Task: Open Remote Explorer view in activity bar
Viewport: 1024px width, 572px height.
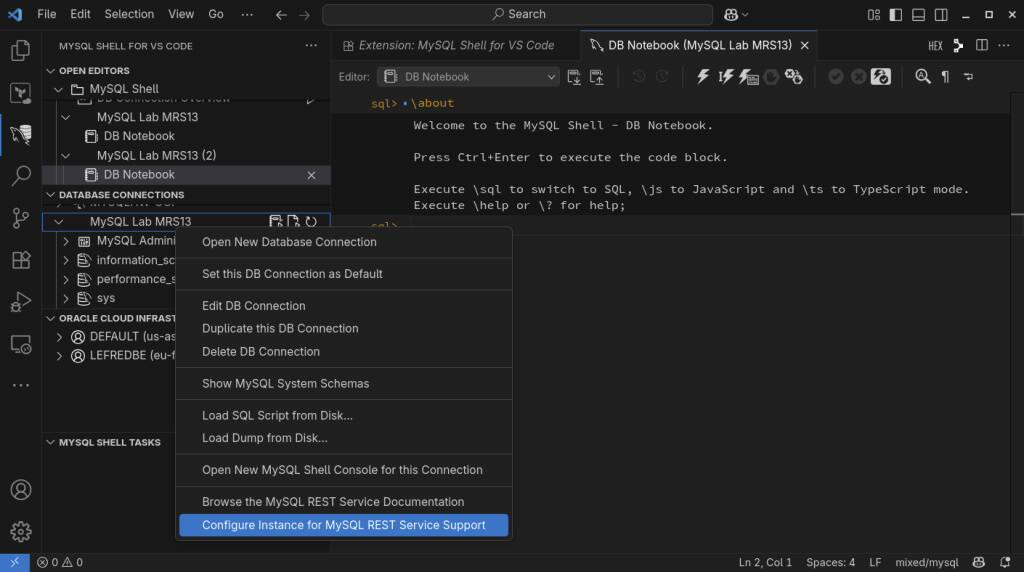Action: point(20,344)
